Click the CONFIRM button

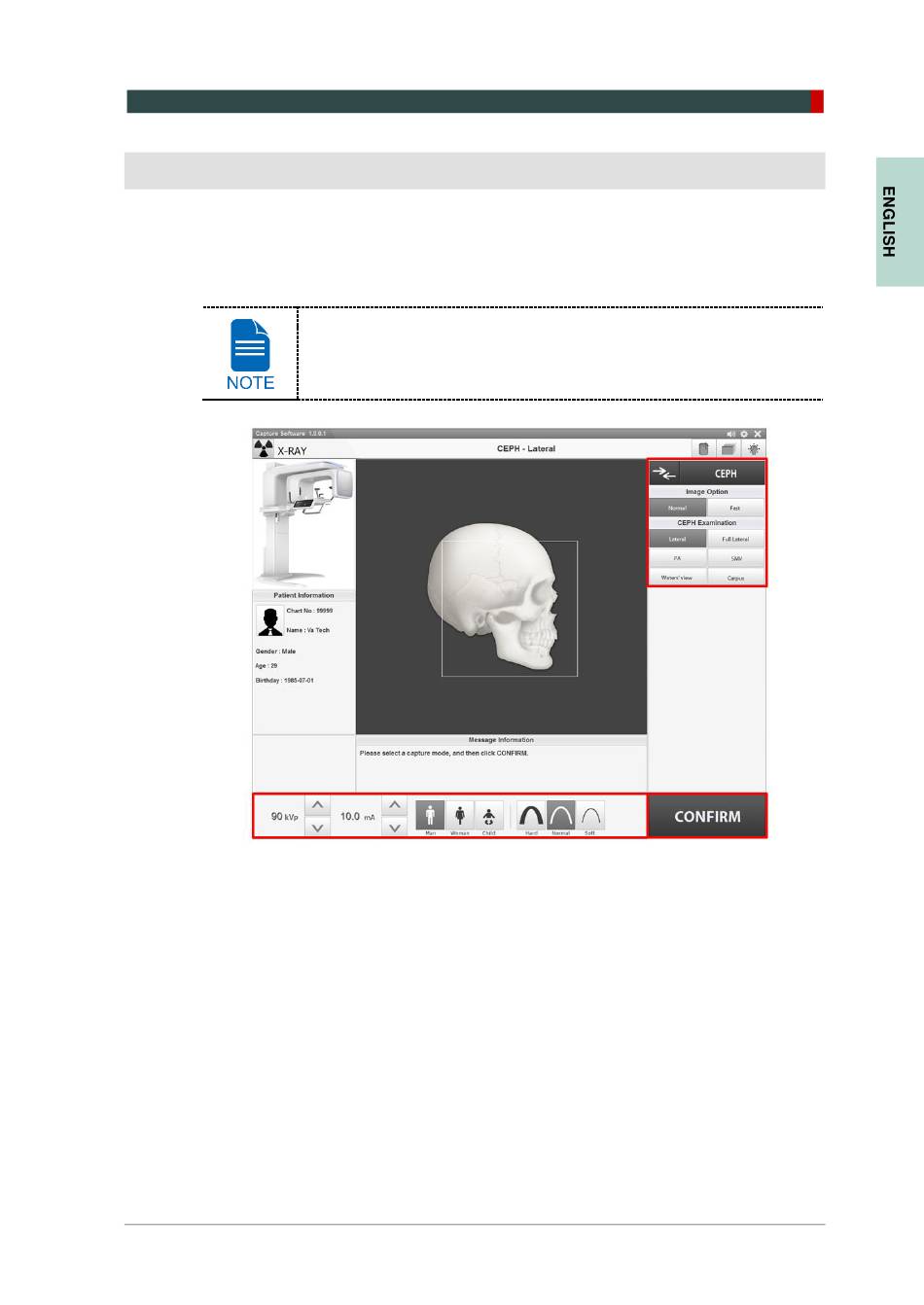[707, 816]
